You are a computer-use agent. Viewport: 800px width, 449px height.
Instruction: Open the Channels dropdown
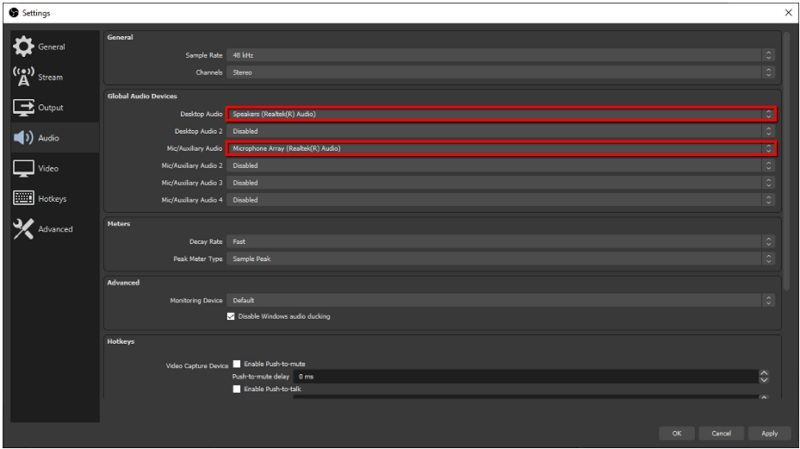pyautogui.click(x=501, y=72)
